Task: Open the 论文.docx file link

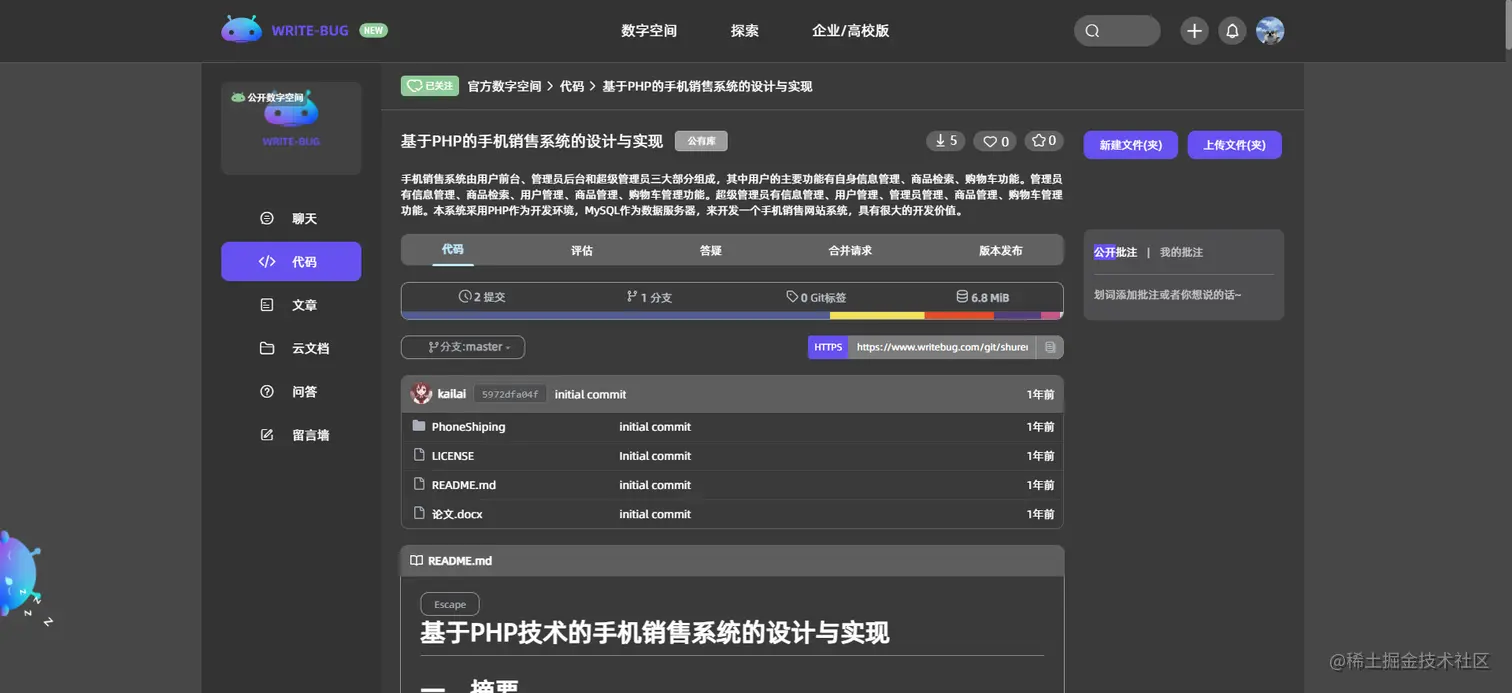Action: 457,514
